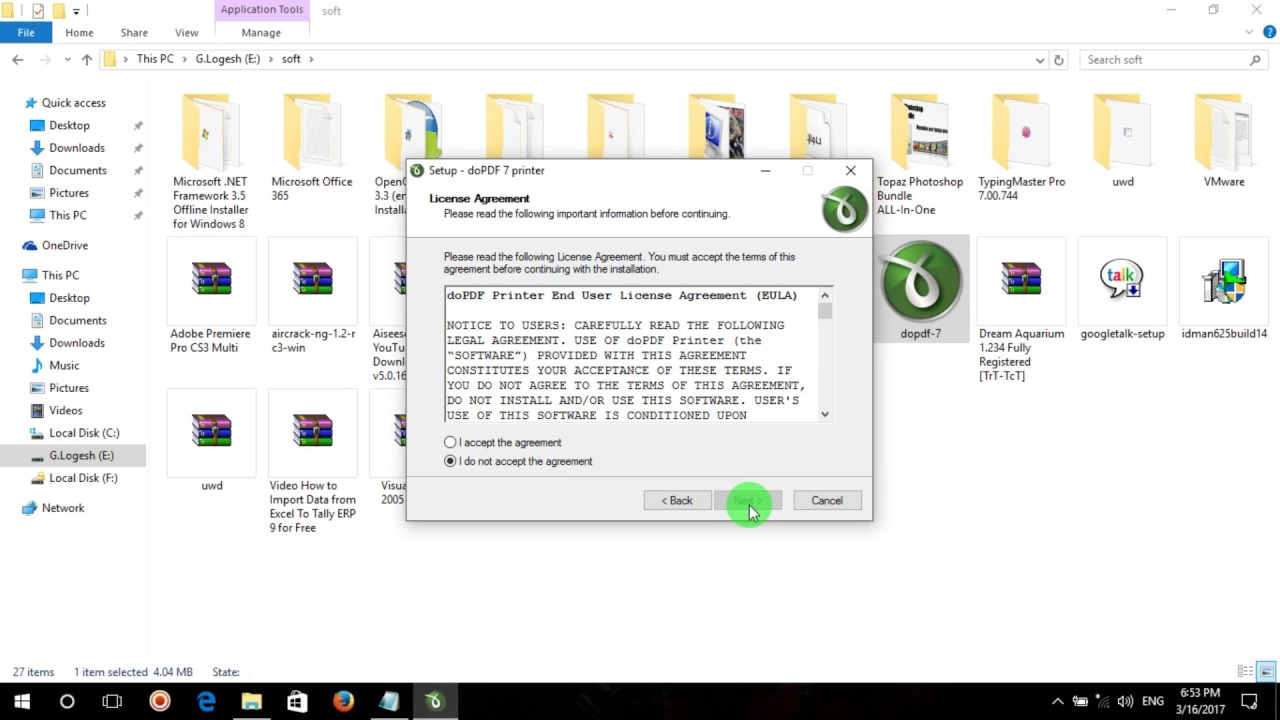The width and height of the screenshot is (1280, 720).
Task: Click the license agreement scrollbar thumb
Action: pyautogui.click(x=825, y=311)
